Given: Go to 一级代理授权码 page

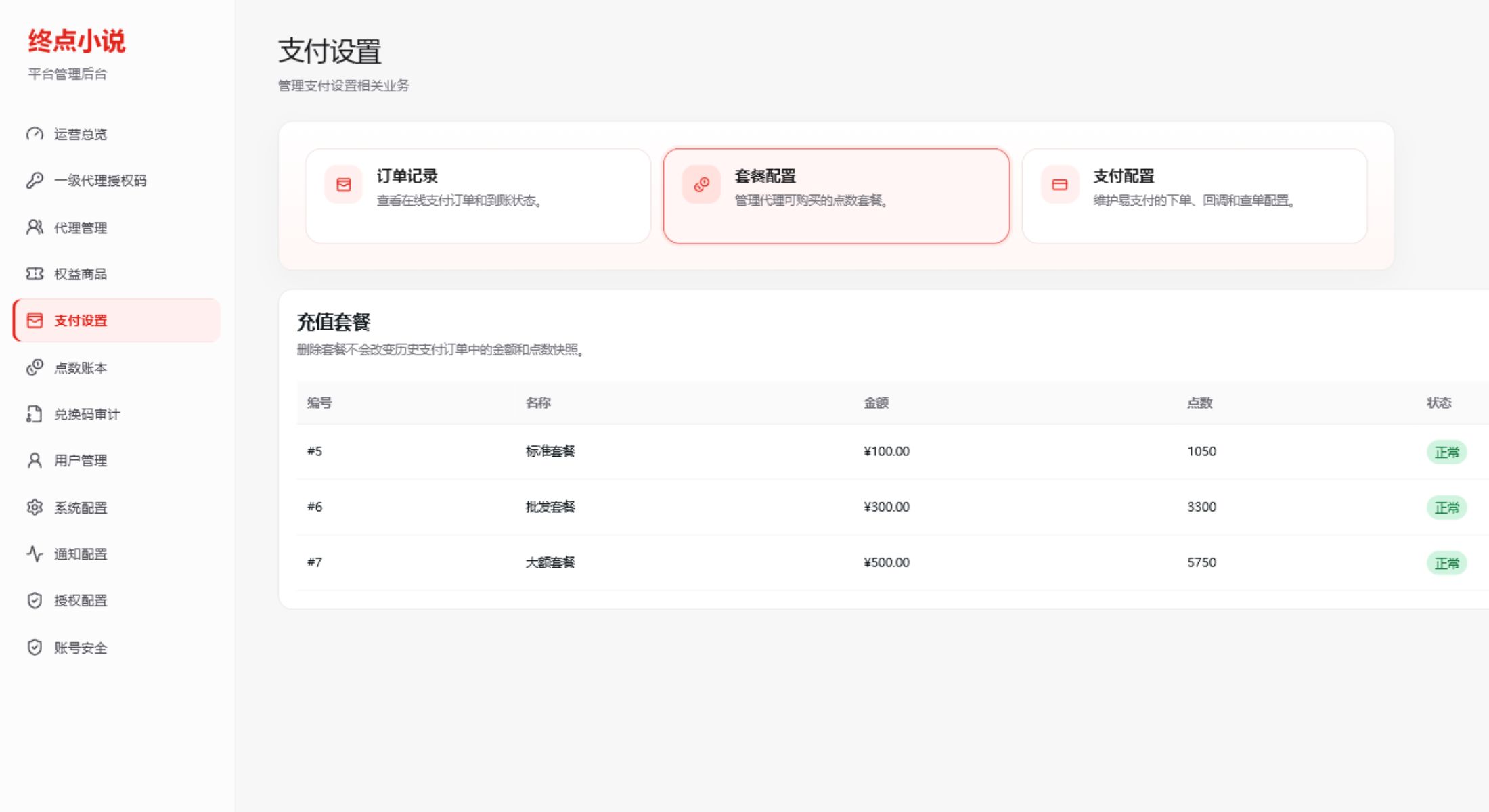Looking at the screenshot, I should click(116, 181).
